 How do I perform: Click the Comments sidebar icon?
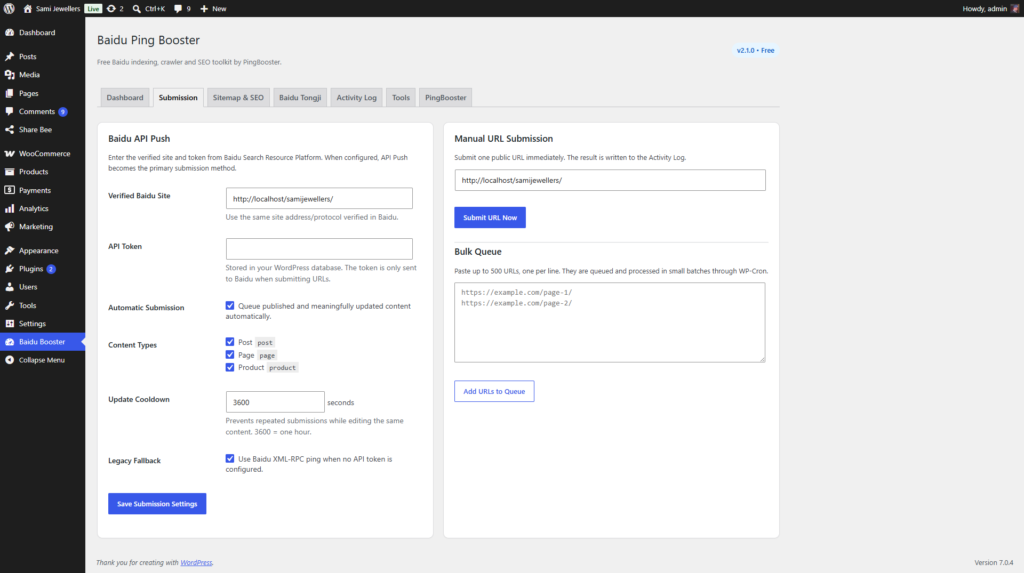[10, 112]
